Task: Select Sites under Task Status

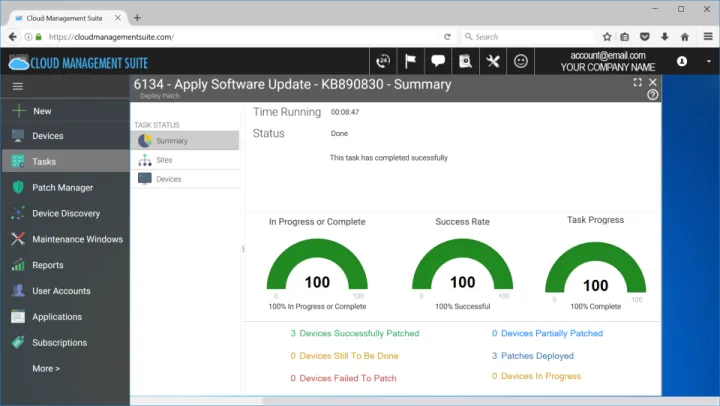Action: [x=164, y=160]
